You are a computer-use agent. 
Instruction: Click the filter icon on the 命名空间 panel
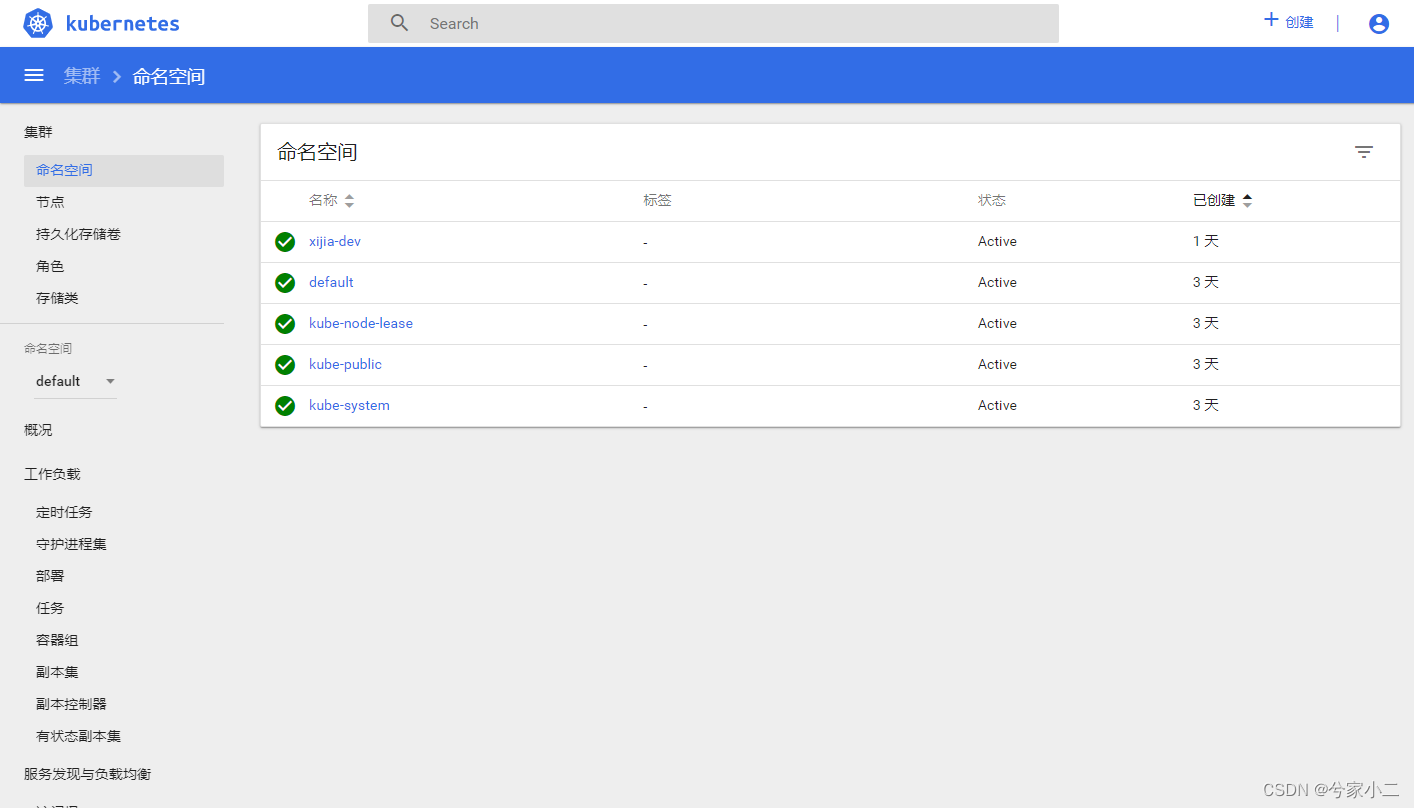tap(1364, 151)
